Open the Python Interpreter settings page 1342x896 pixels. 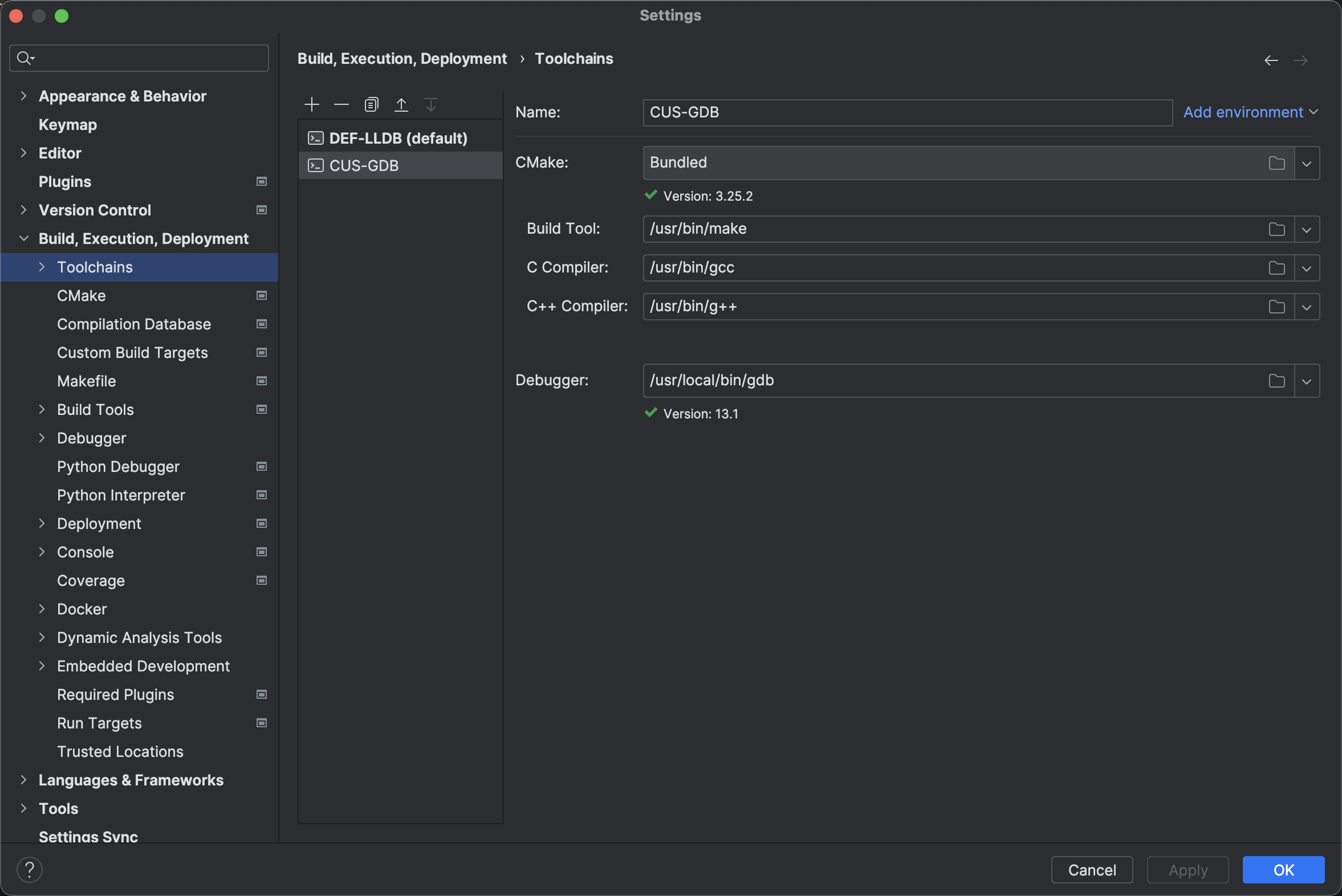pyautogui.click(x=121, y=495)
